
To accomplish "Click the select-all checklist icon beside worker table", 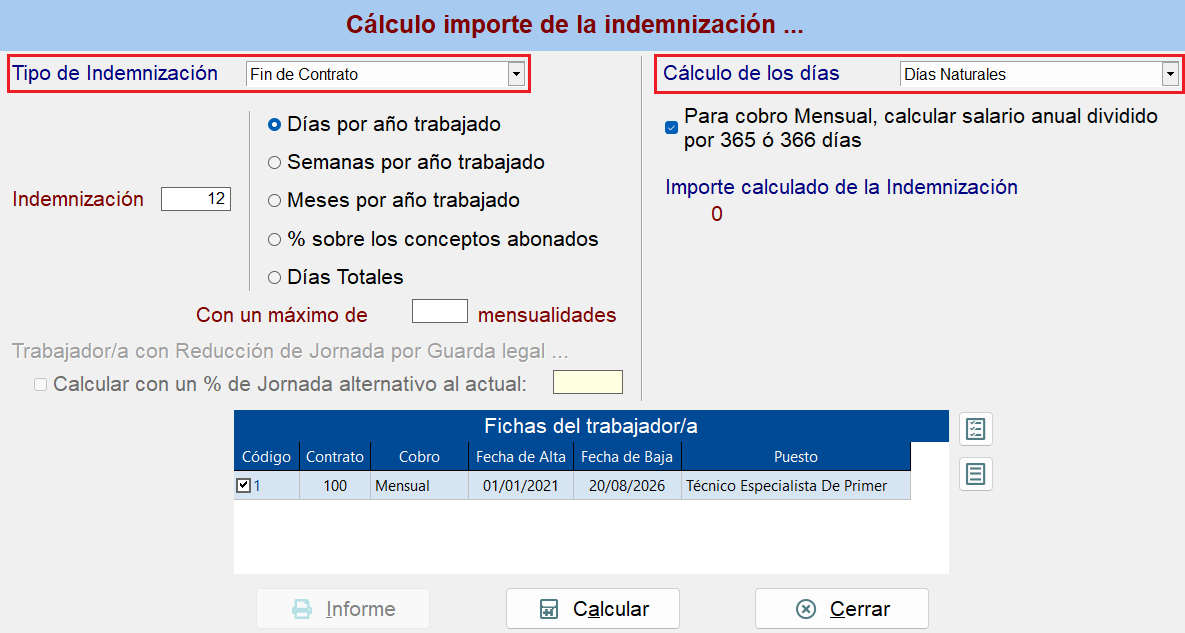I will 976,429.
